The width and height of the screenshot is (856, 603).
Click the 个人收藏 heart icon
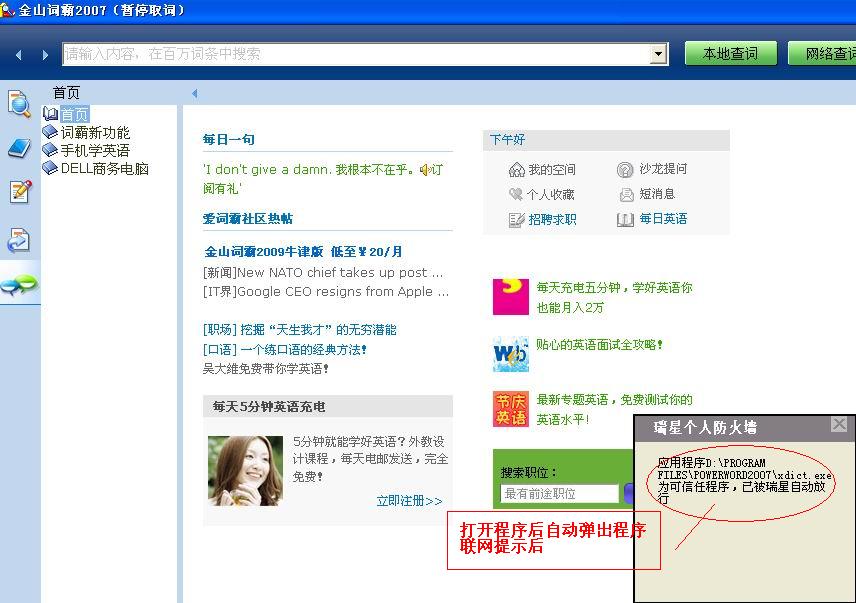click(x=516, y=194)
